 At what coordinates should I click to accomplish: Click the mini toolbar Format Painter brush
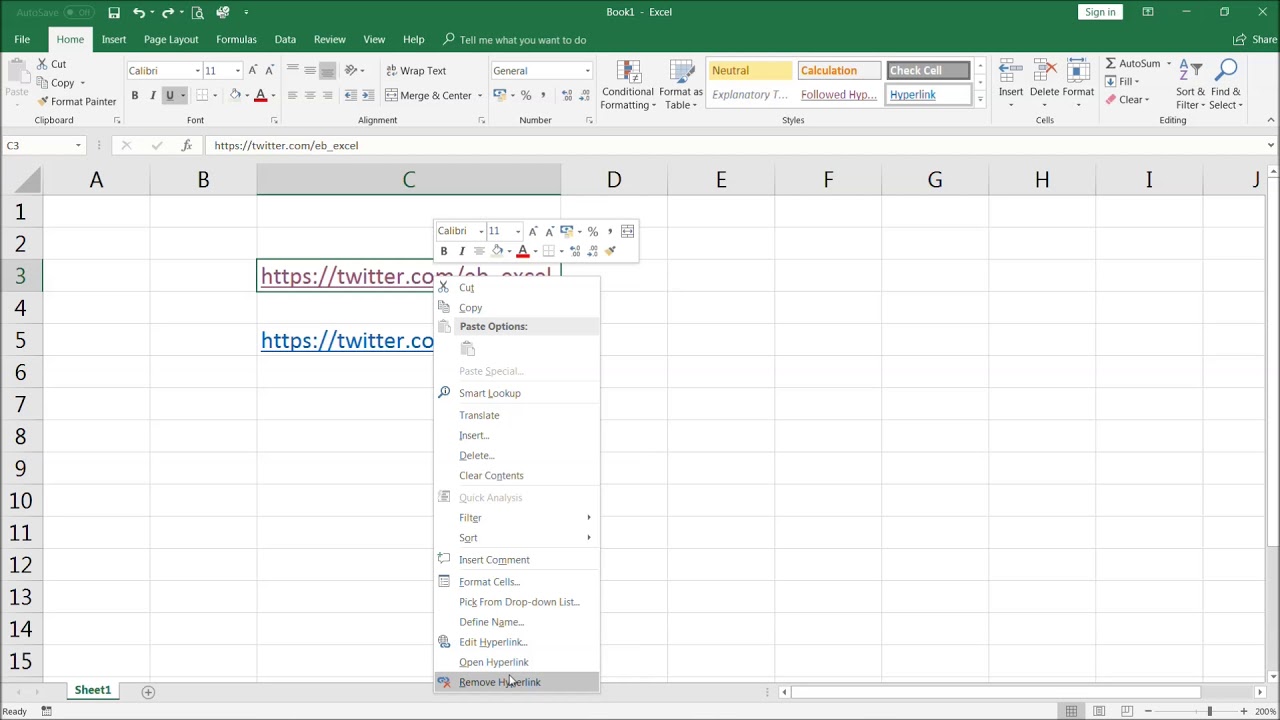click(610, 251)
